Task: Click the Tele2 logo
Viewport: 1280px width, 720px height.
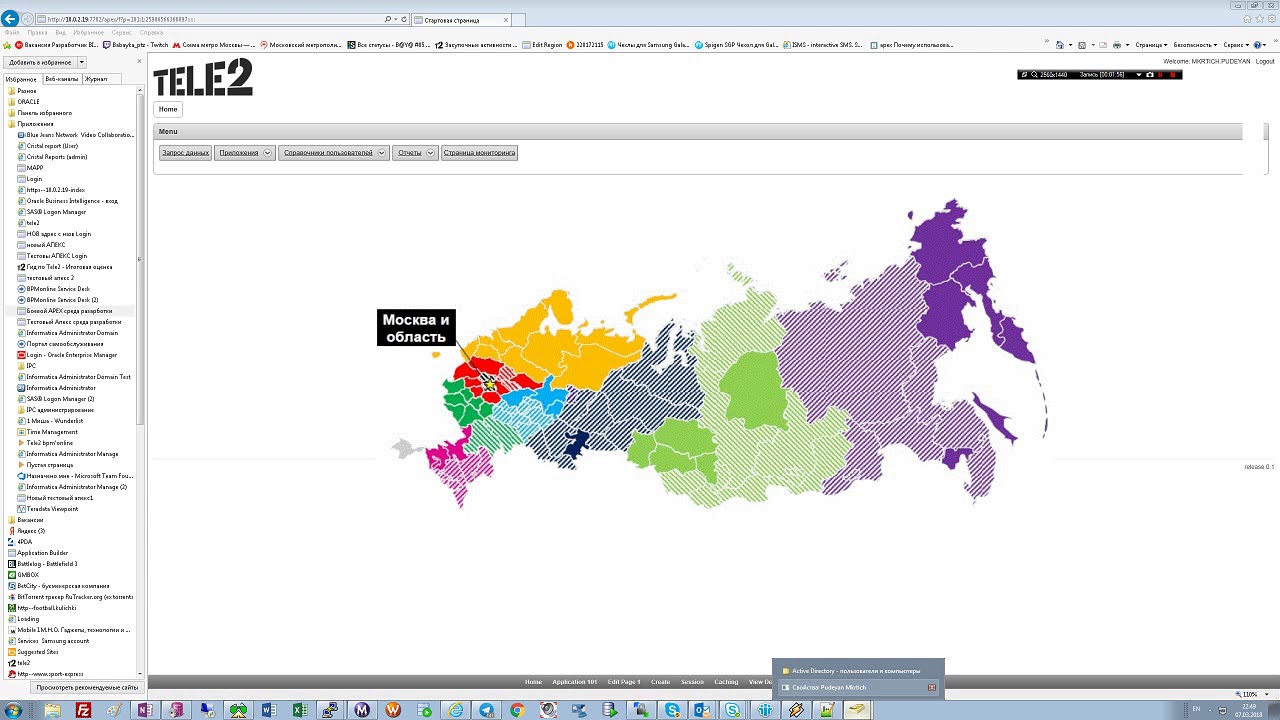Action: (x=203, y=77)
